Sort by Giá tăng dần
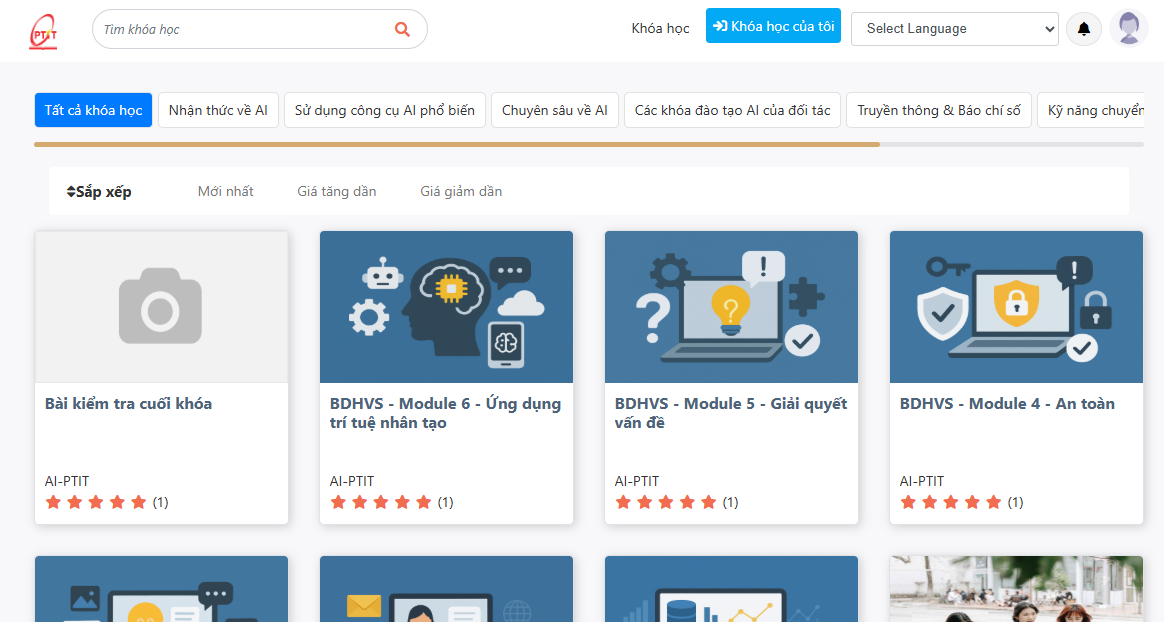Viewport: 1164px width, 622px height. (x=337, y=191)
